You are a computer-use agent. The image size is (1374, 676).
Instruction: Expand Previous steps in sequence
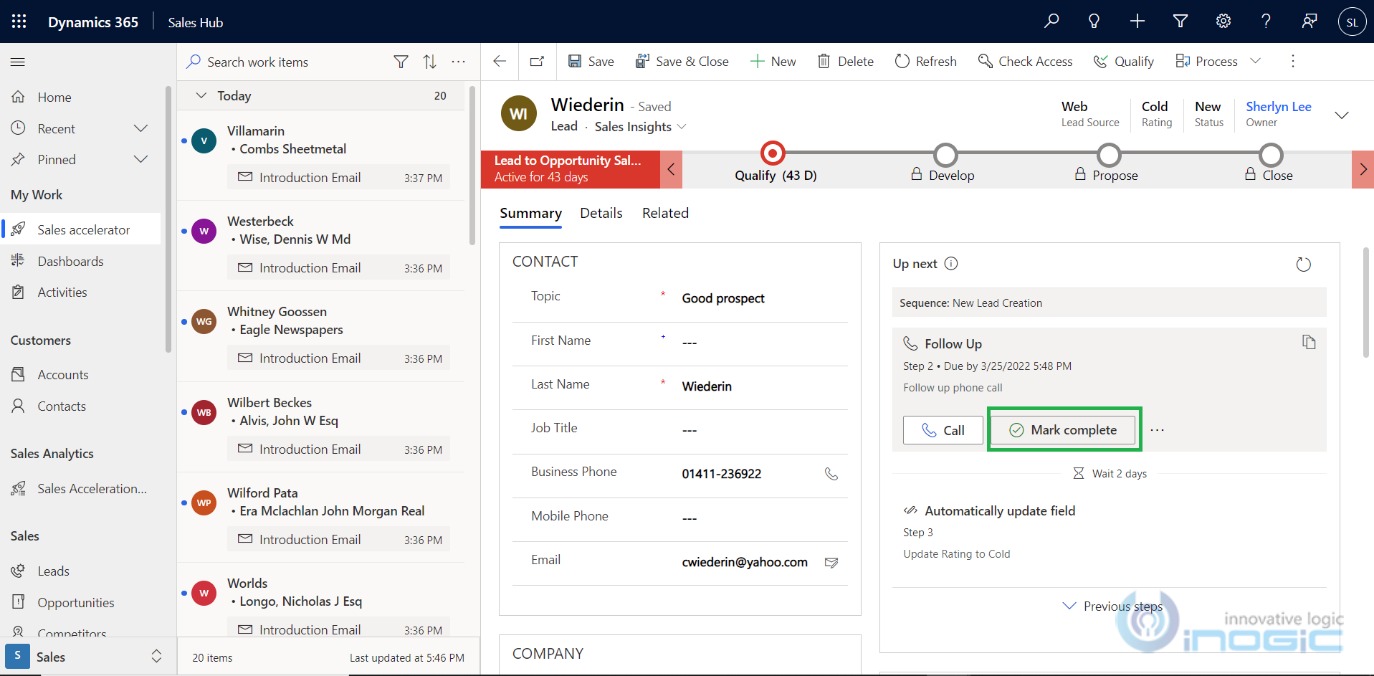tap(1112, 606)
